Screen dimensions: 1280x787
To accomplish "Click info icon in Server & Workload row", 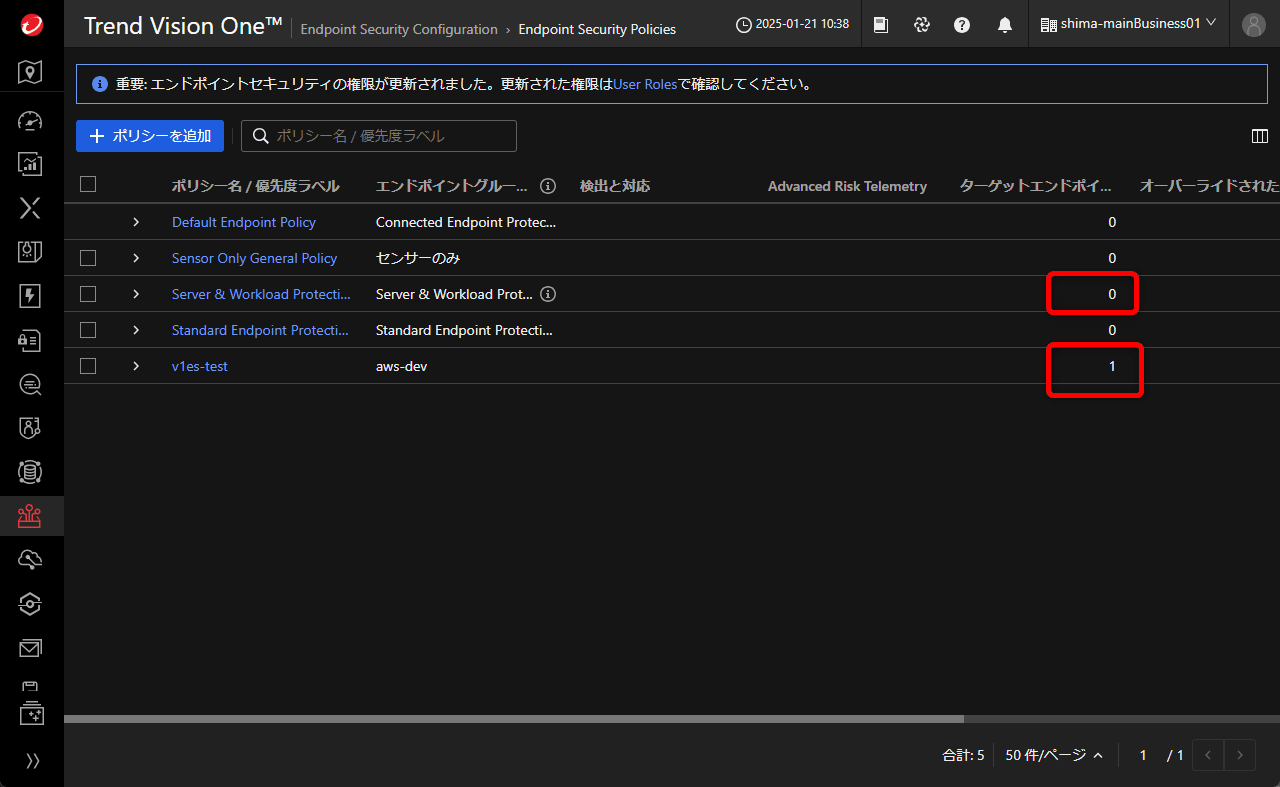I will (548, 294).
